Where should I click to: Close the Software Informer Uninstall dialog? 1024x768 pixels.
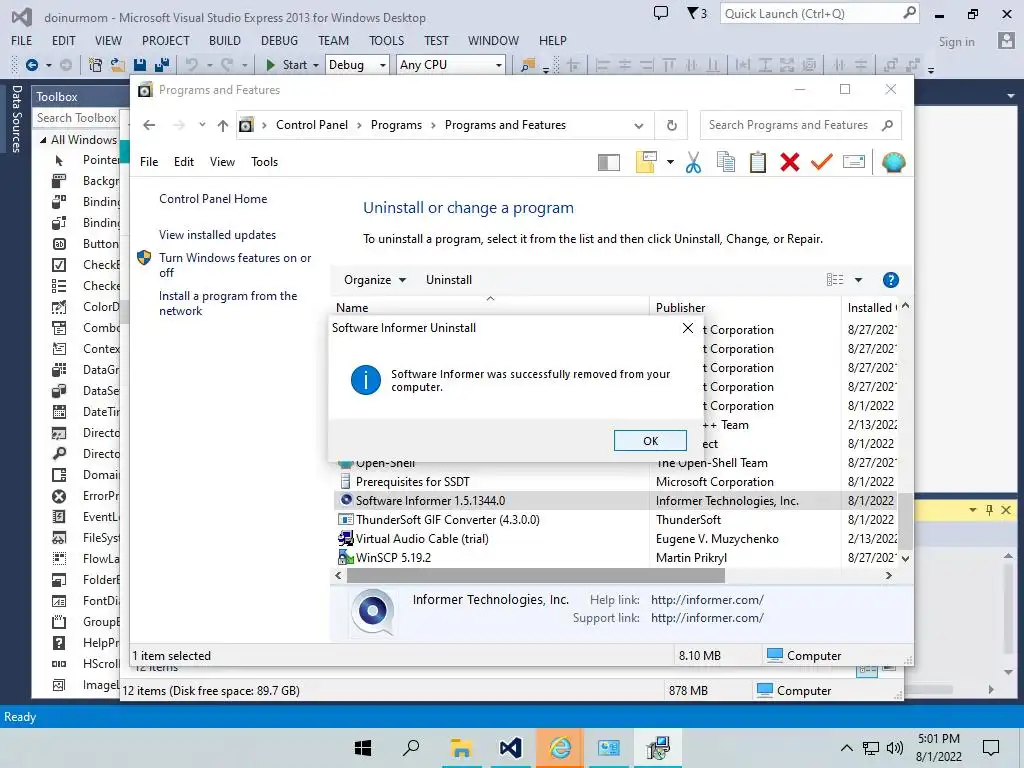click(688, 328)
